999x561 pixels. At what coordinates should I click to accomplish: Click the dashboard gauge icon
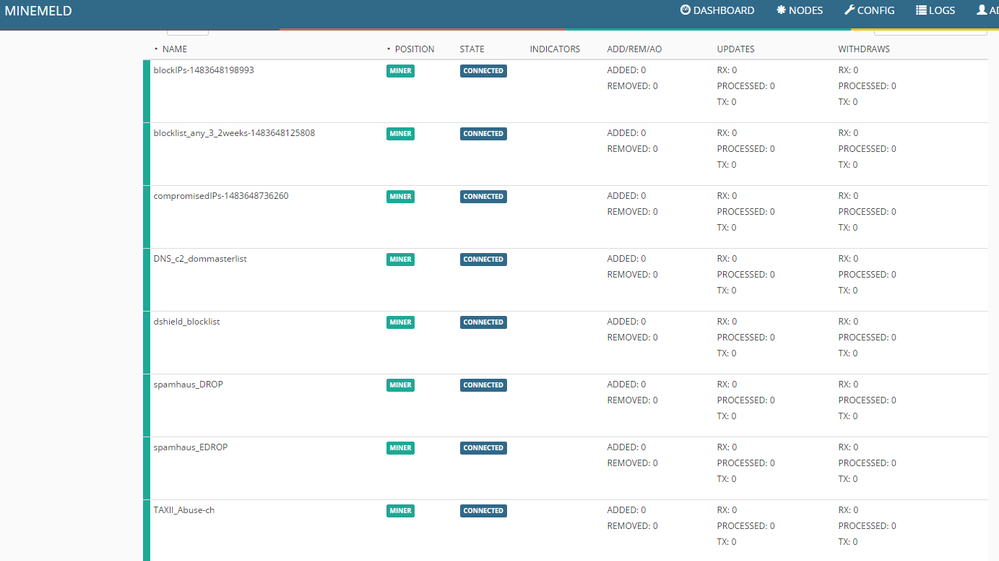(686, 10)
